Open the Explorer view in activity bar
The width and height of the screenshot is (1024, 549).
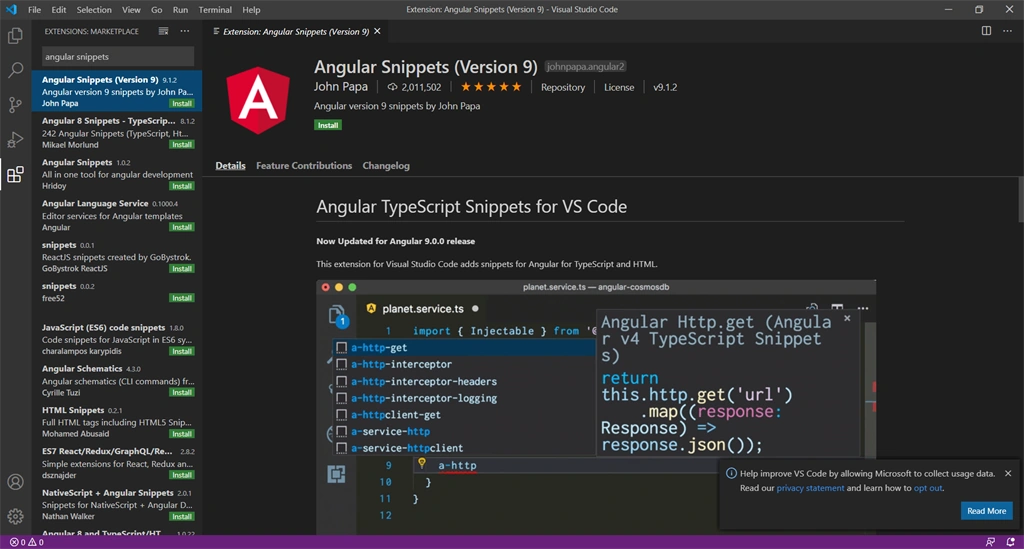point(15,35)
